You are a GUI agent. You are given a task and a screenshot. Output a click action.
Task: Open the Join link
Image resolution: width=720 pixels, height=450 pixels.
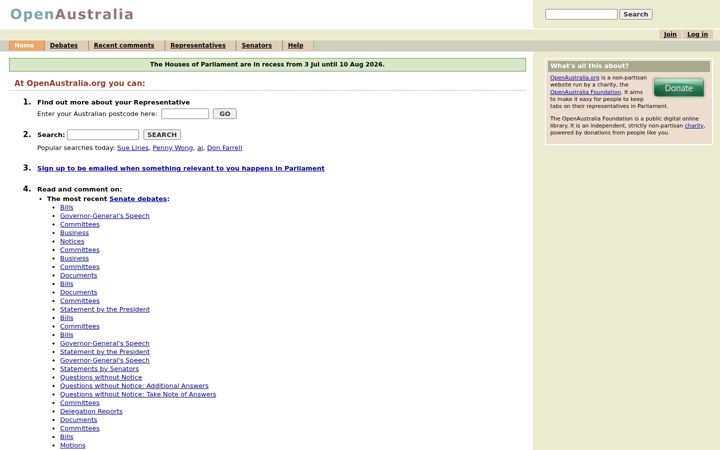pos(670,34)
